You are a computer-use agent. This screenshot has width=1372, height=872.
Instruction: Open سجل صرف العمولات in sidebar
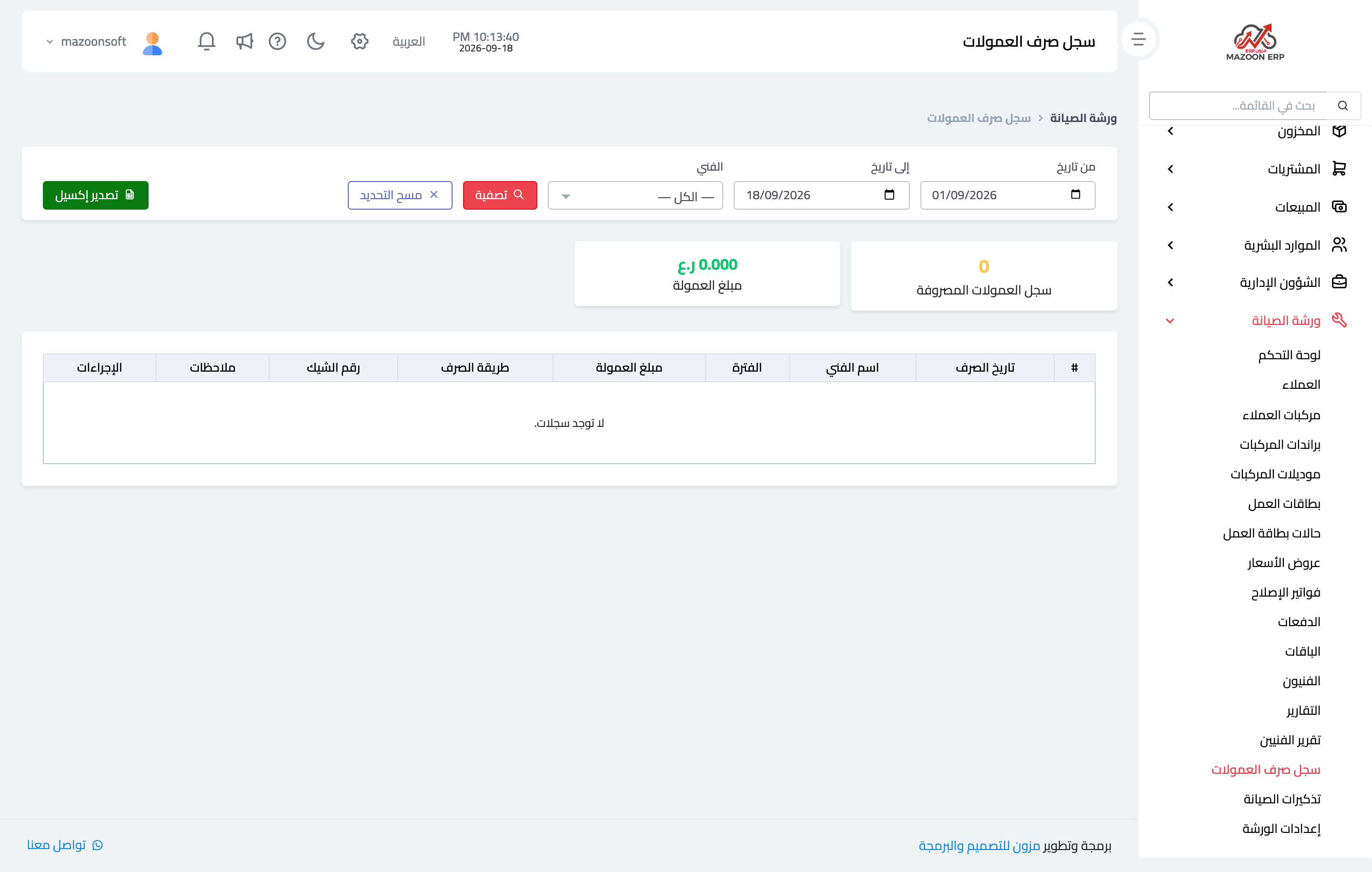pos(1265,770)
